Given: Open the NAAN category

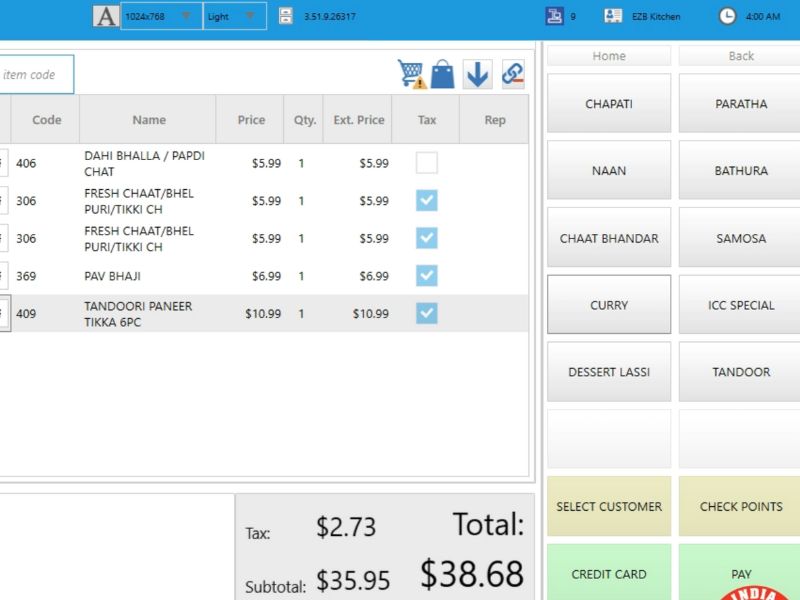Looking at the screenshot, I should click(x=609, y=170).
